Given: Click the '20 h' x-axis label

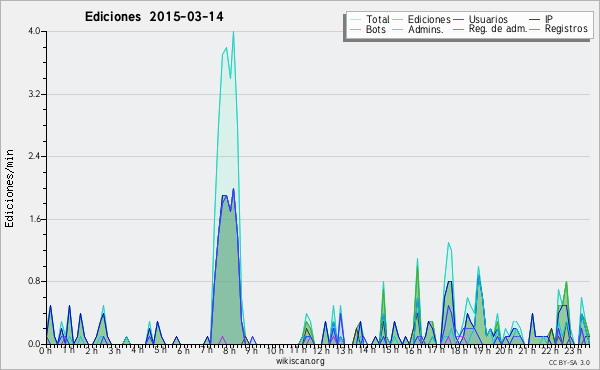Looking at the screenshot, I should pyautogui.click(x=504, y=351).
